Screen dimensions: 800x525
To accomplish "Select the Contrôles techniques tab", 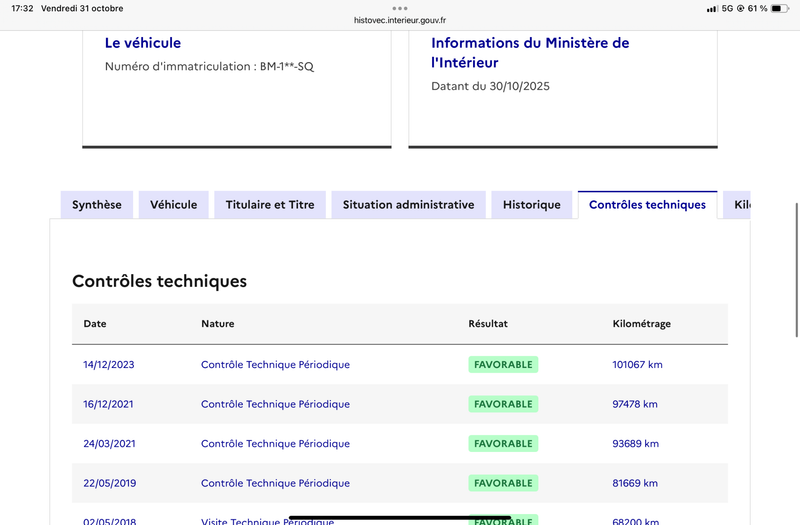I will [x=647, y=205].
